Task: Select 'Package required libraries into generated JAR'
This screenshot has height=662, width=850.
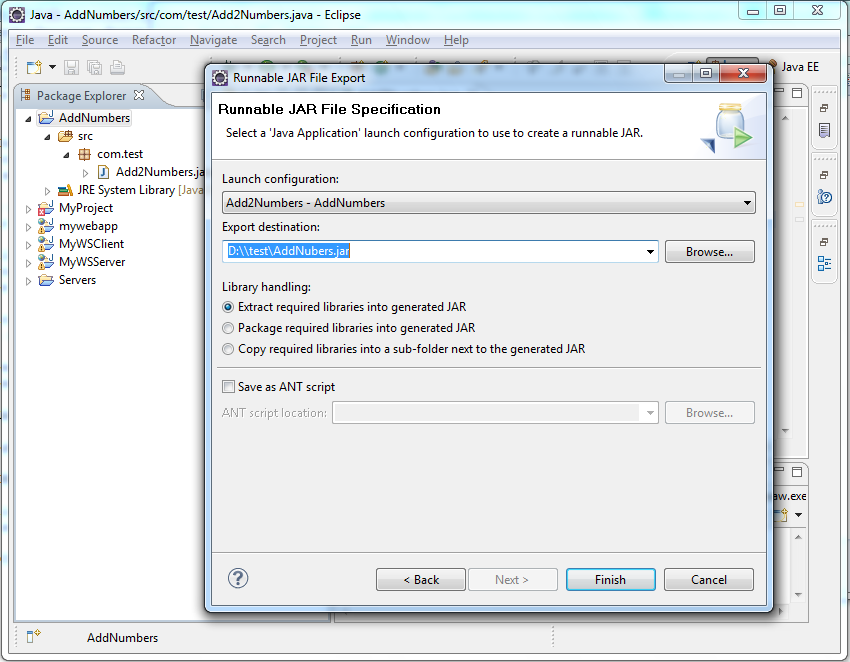Action: (x=227, y=327)
